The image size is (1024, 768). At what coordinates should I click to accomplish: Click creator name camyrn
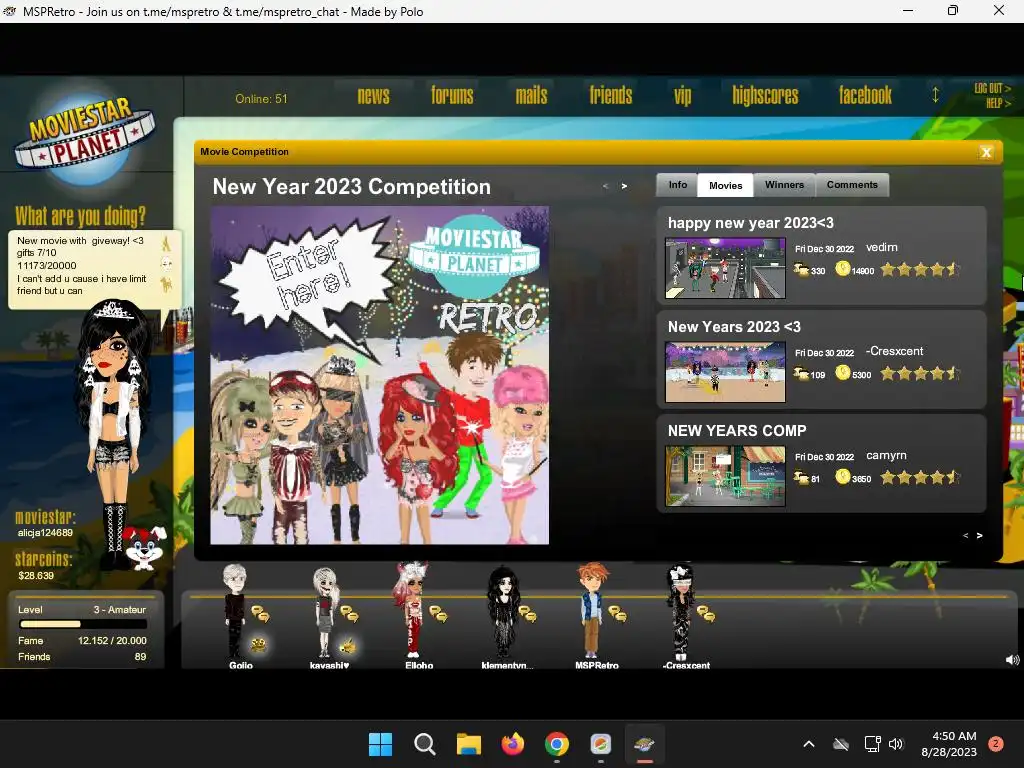[886, 456]
